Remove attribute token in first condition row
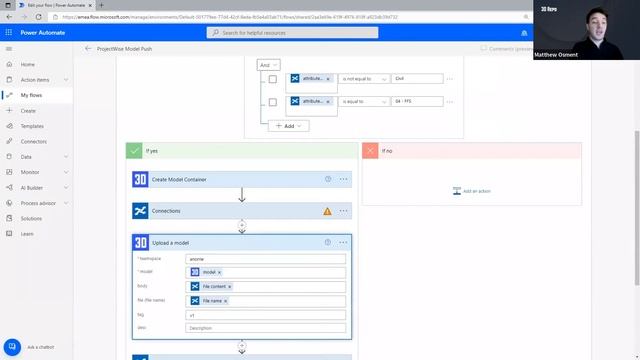640x360 pixels. [x=328, y=79]
